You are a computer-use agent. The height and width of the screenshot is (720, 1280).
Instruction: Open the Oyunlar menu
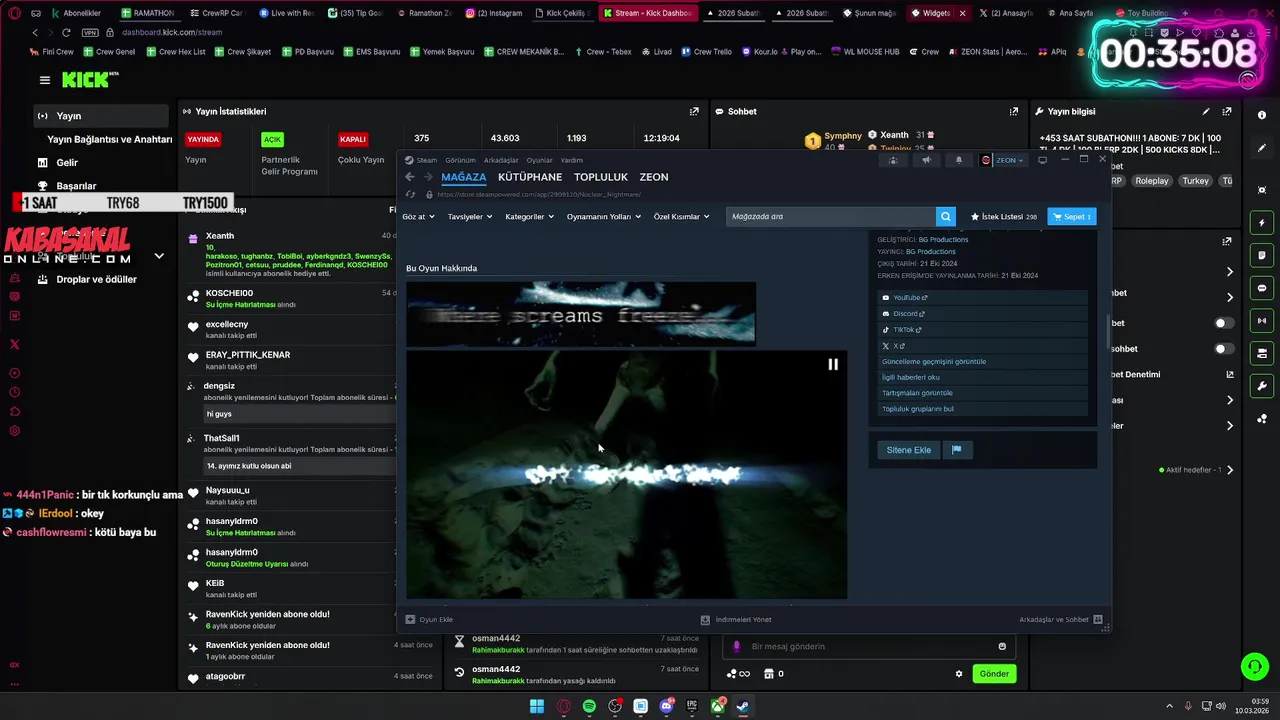(539, 160)
